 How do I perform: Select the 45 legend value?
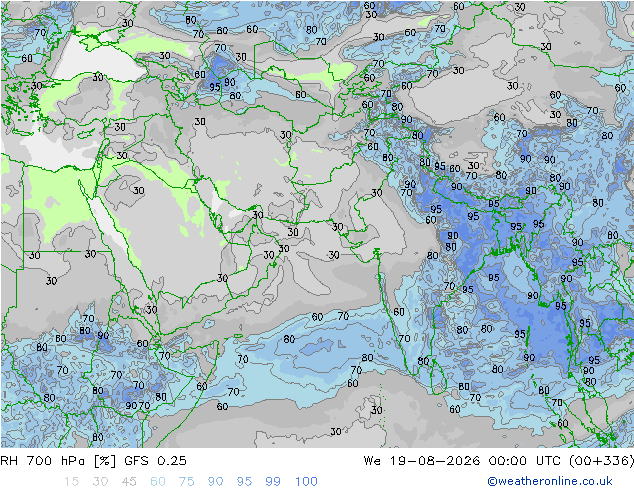pyautogui.click(x=129, y=481)
